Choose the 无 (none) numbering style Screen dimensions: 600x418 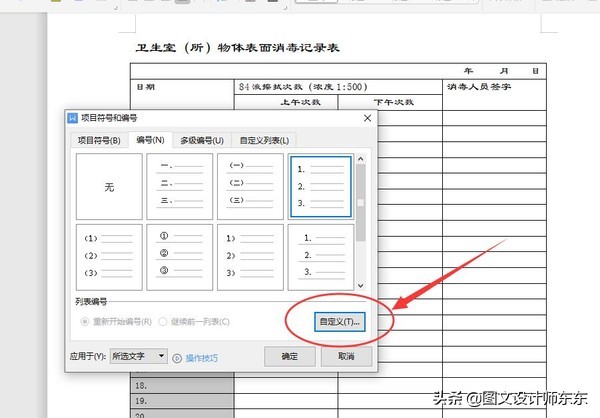click(109, 186)
